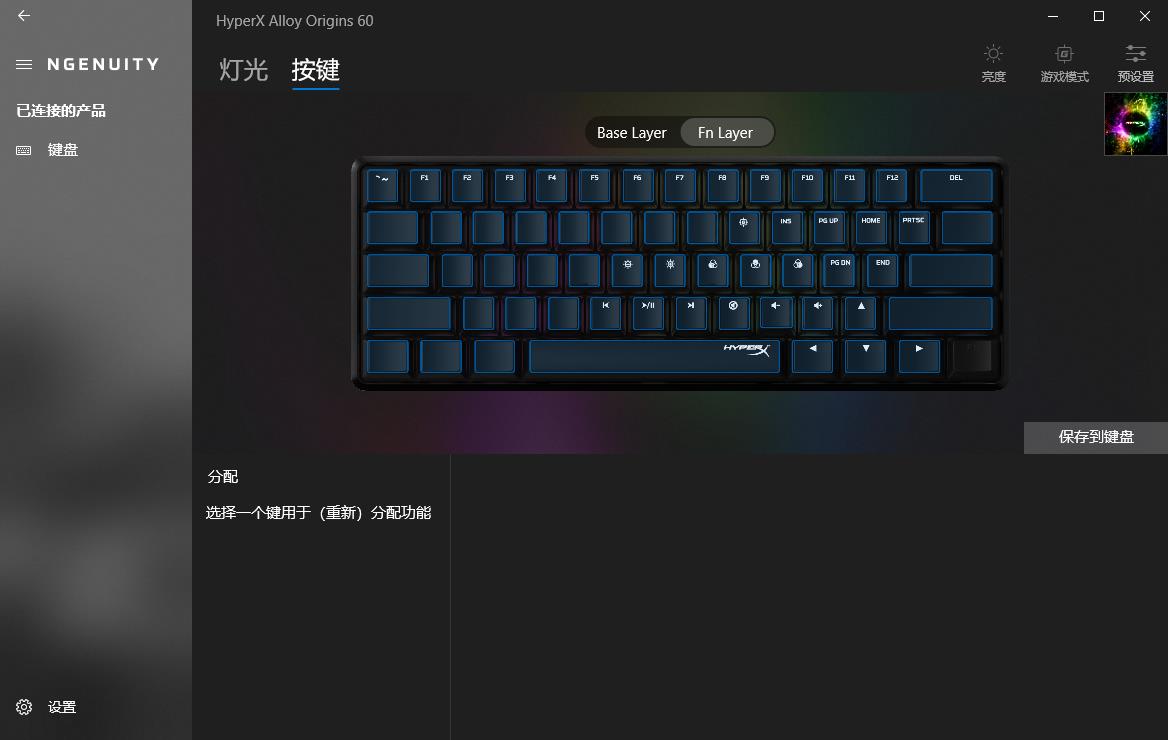Switch to Base Layer toggle
The height and width of the screenshot is (740, 1168).
pyautogui.click(x=632, y=133)
